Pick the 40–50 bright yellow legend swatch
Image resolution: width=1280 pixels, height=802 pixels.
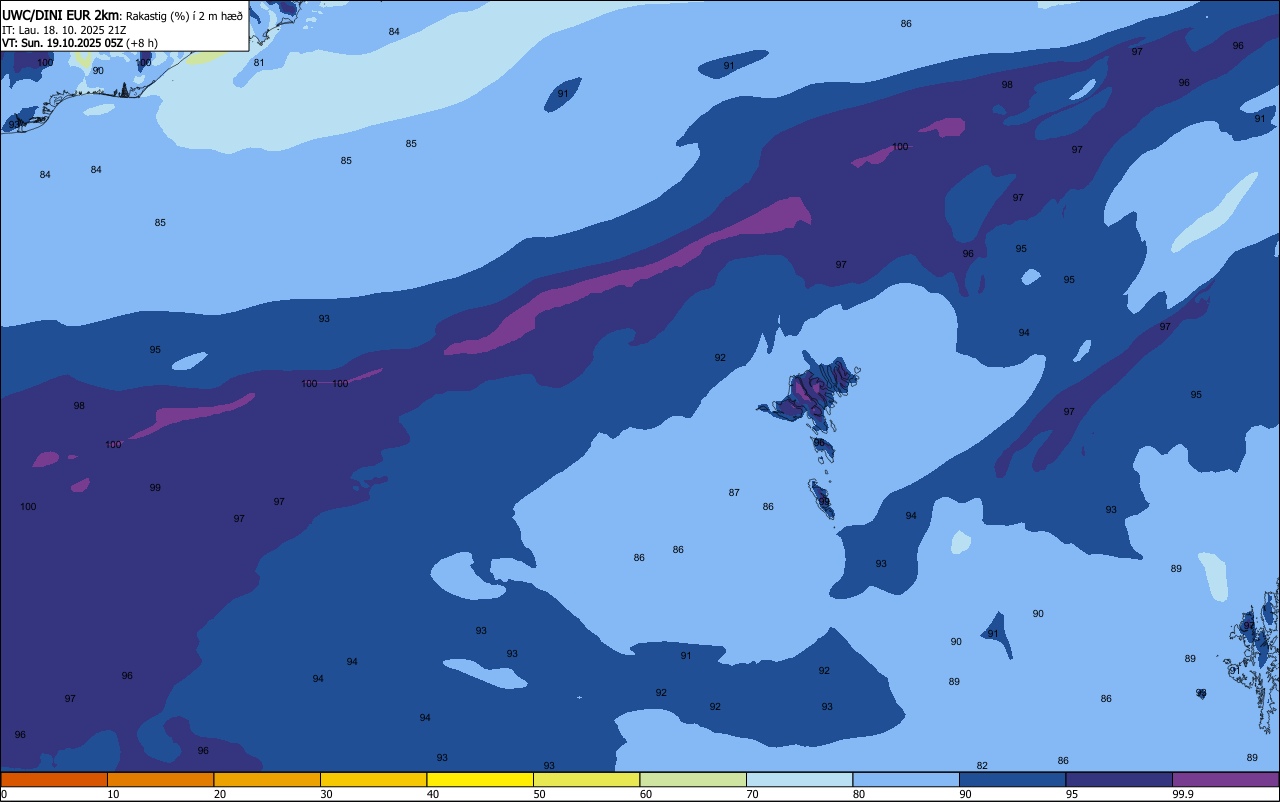click(x=480, y=780)
